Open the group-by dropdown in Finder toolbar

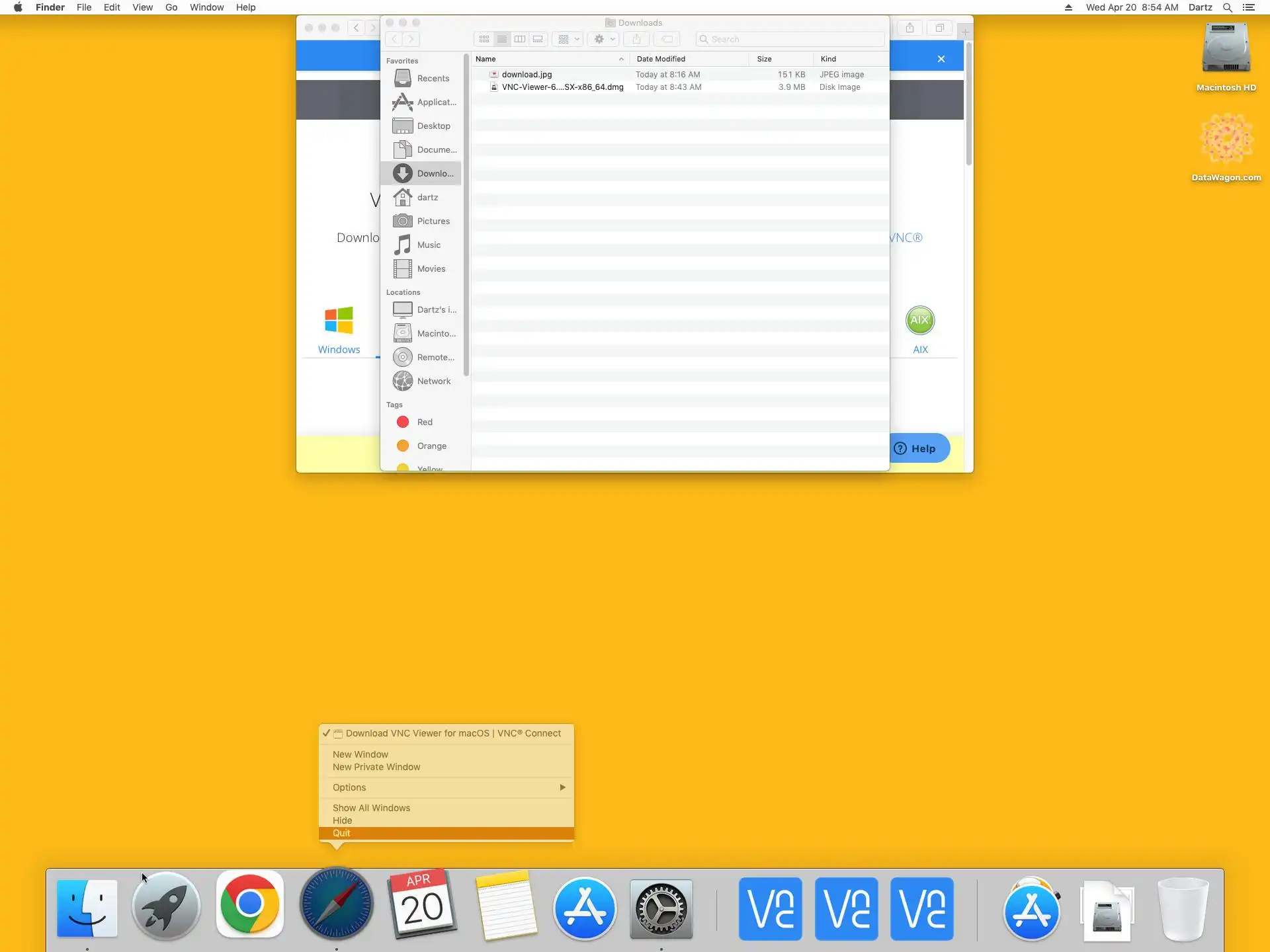click(568, 39)
